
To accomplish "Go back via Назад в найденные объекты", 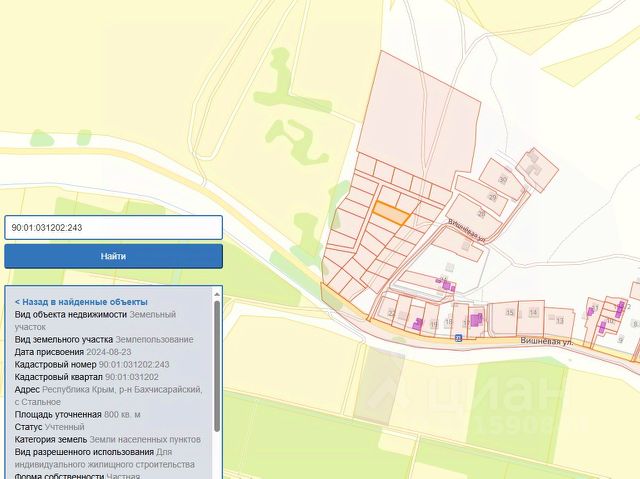I will click(x=81, y=302).
